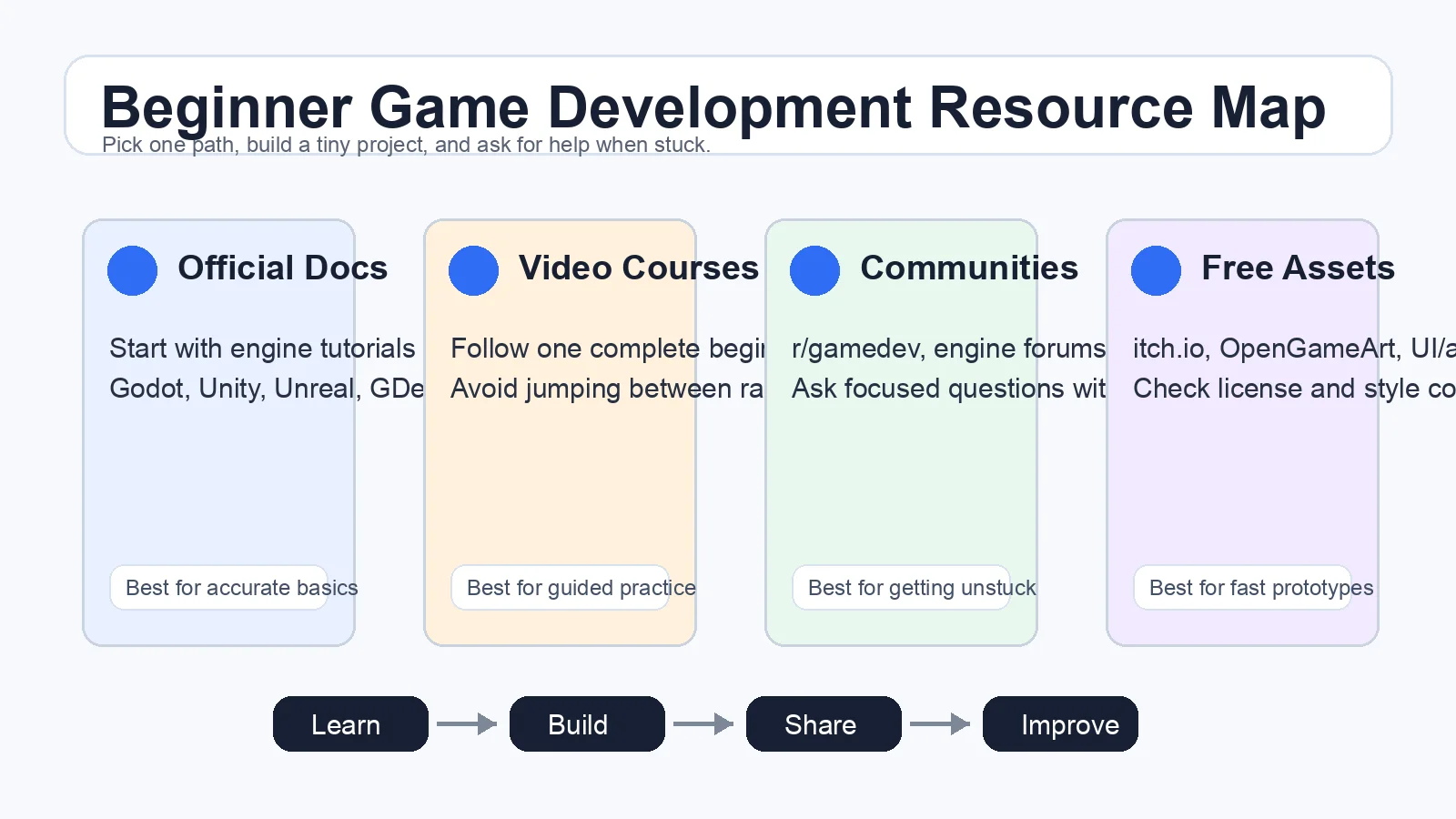Click the Communities card heading
The image size is (1456, 819).
coord(969,268)
